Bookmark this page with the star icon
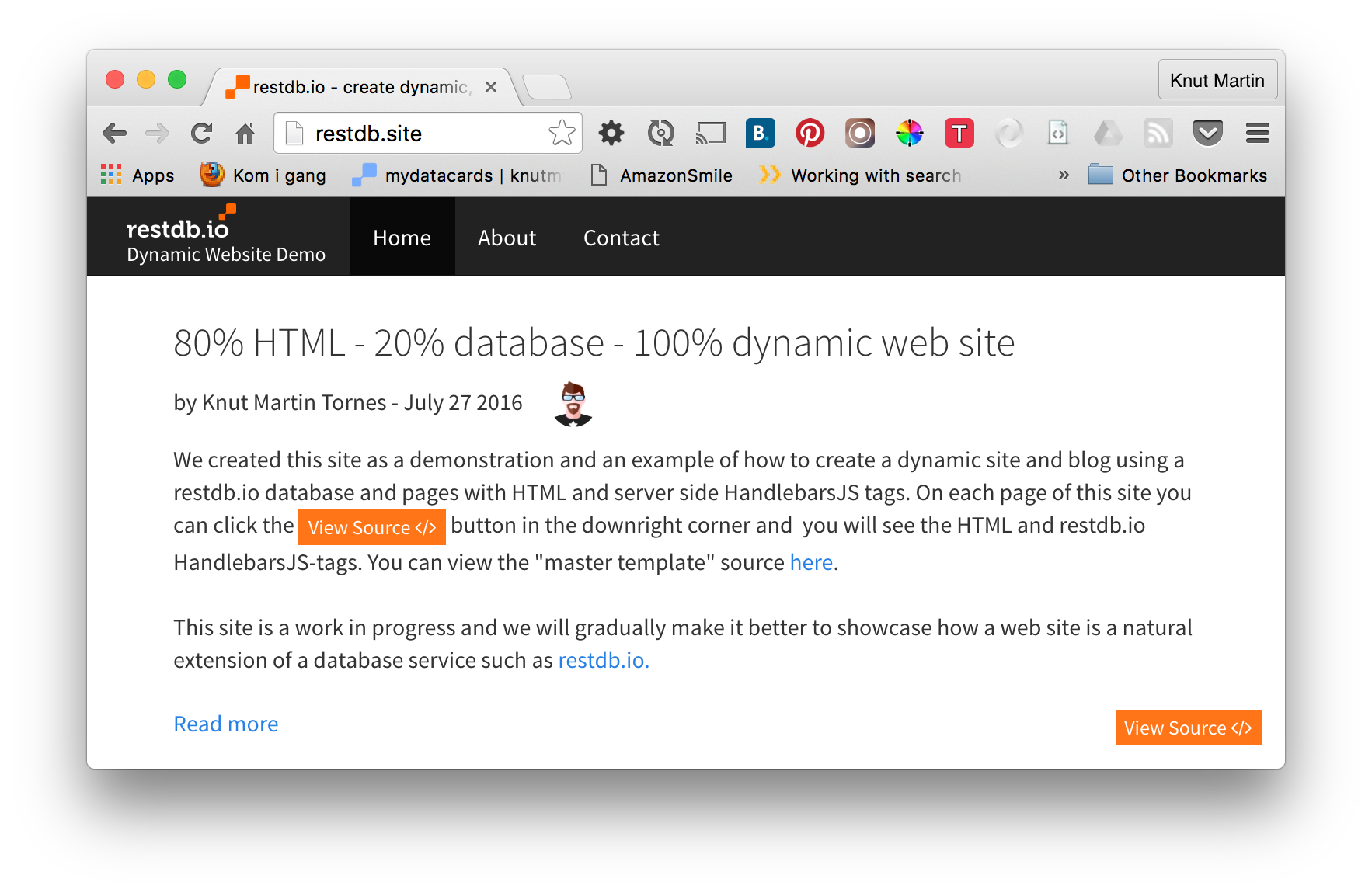This screenshot has width=1372, height=893. coord(562,133)
